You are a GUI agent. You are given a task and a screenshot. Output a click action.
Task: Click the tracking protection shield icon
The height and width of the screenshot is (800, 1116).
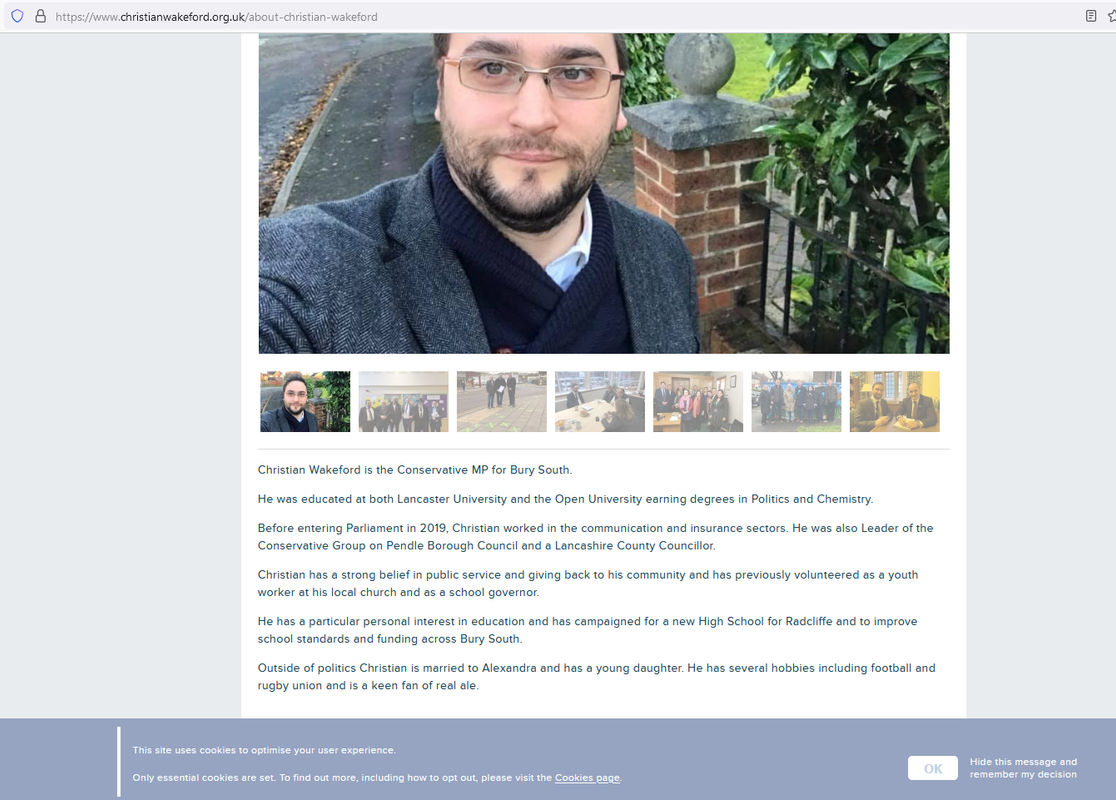(x=17, y=16)
